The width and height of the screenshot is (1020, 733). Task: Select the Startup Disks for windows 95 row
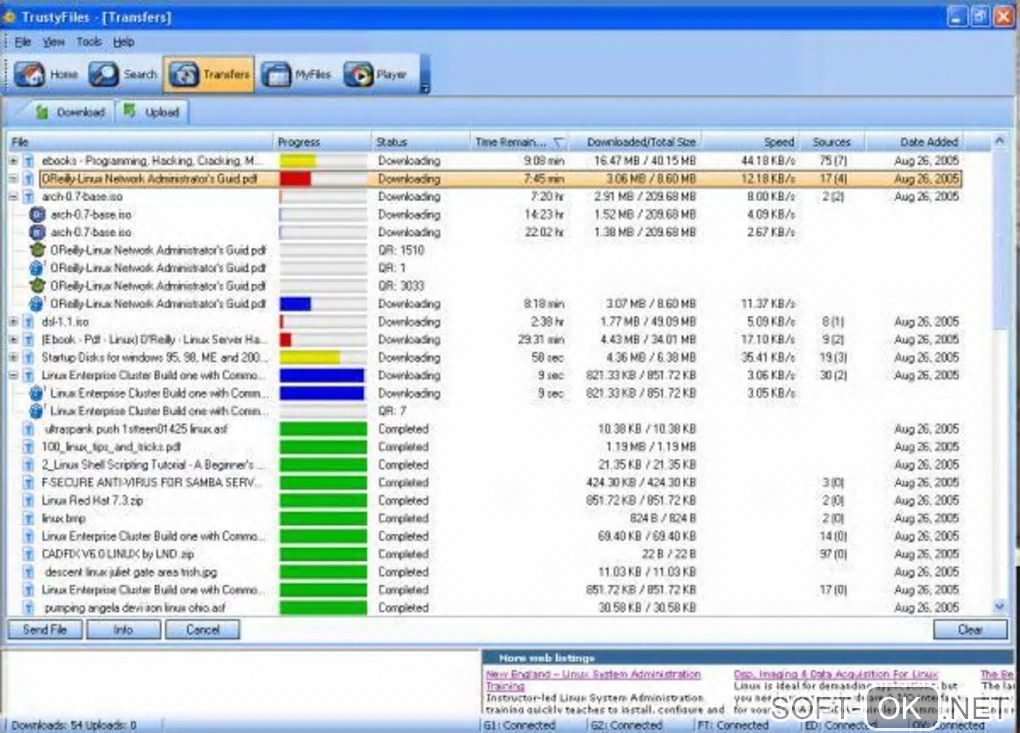(x=485, y=357)
